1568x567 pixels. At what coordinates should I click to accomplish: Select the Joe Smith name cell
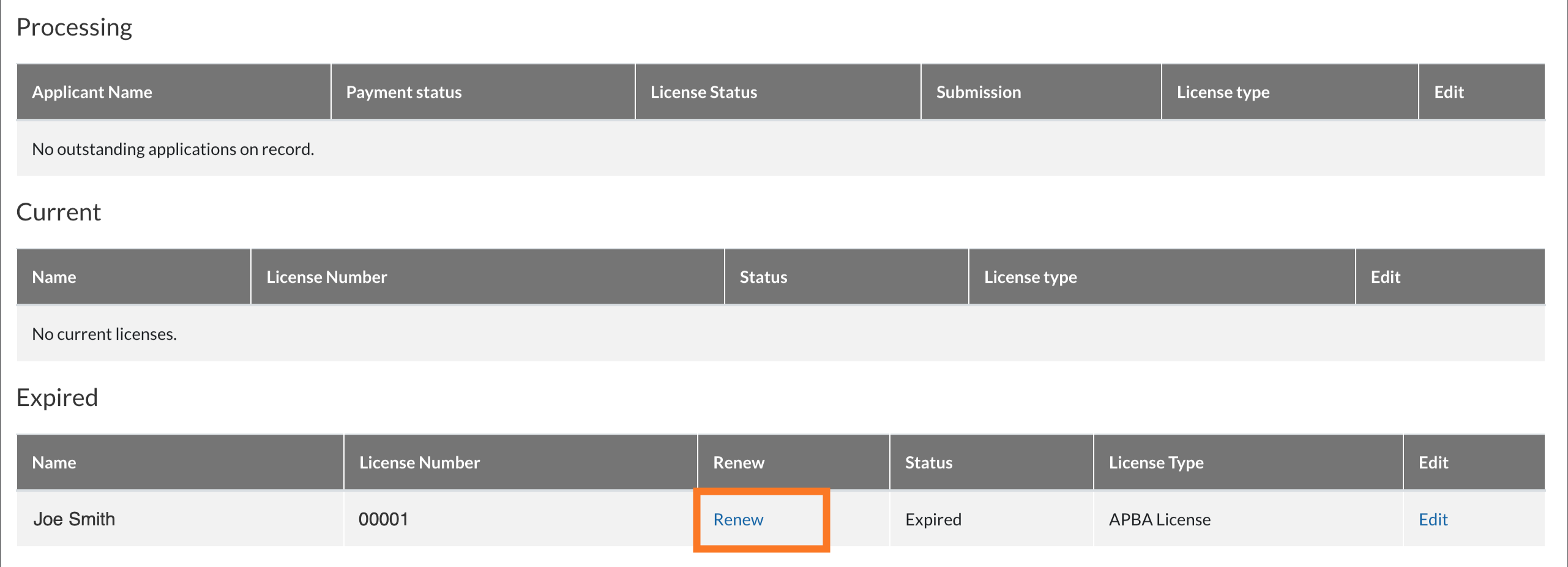(74, 519)
